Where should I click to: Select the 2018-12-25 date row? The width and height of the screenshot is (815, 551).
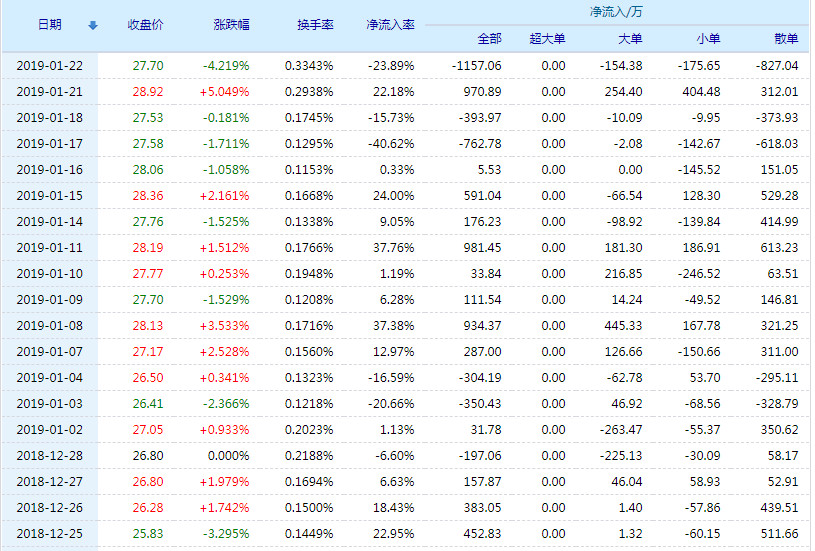click(49, 534)
